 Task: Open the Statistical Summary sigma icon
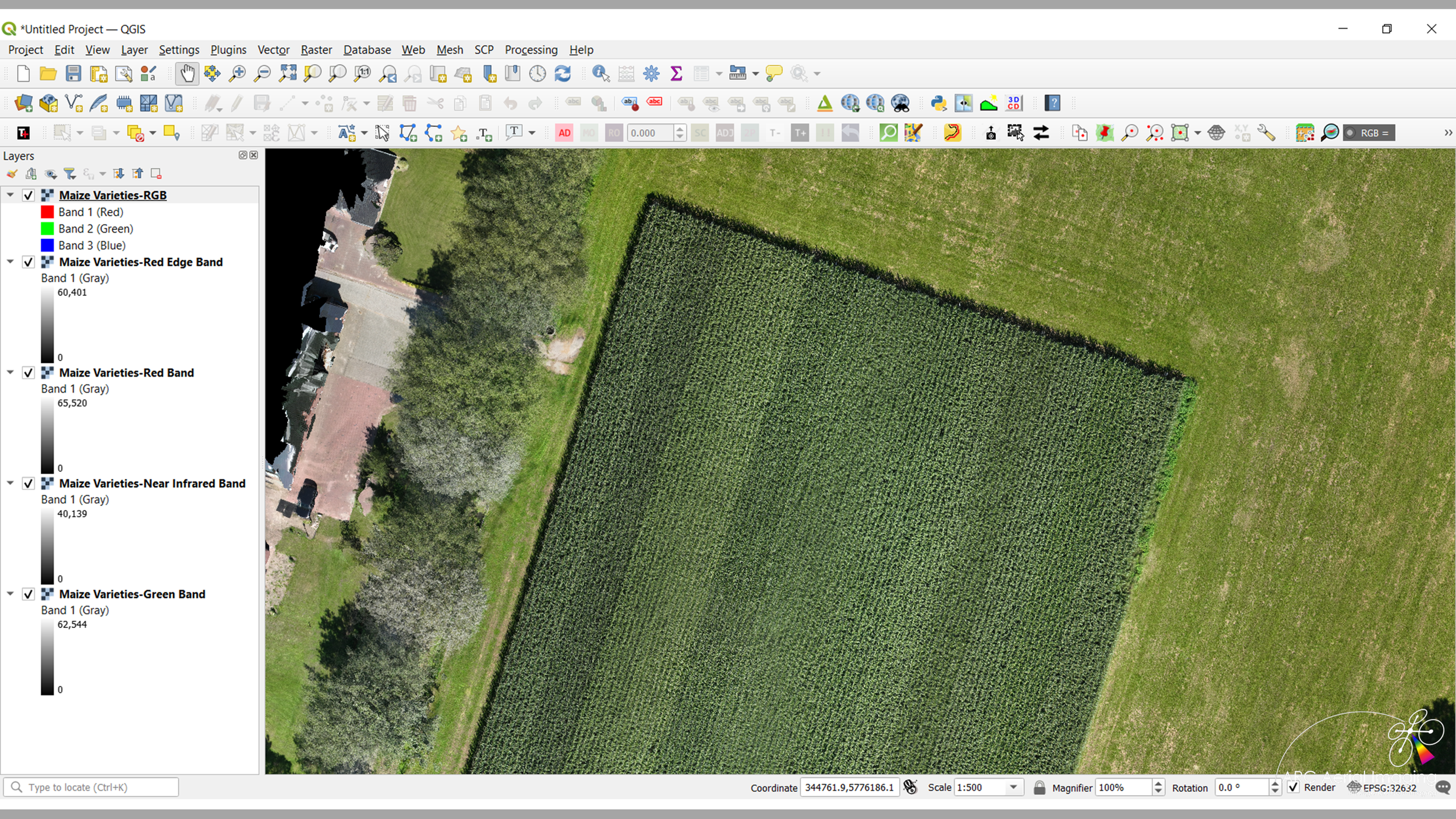(x=676, y=73)
